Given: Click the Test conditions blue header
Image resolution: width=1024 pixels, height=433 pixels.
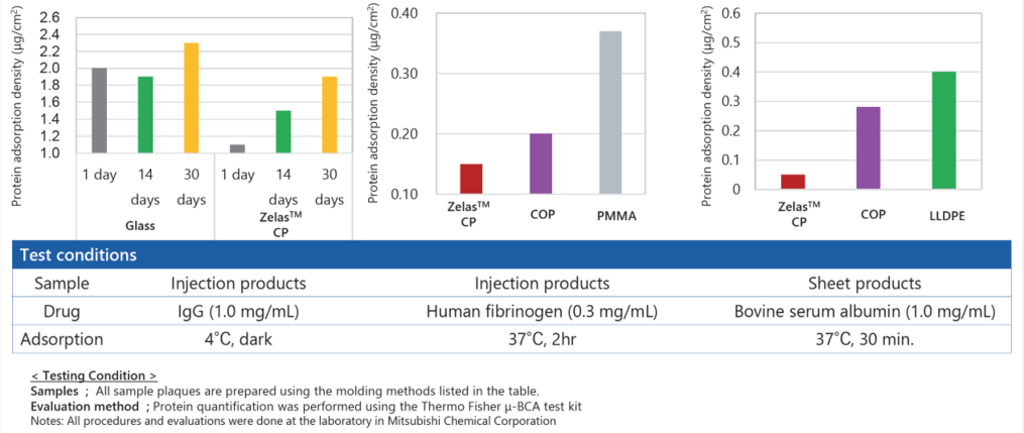Looking at the screenshot, I should (512, 255).
